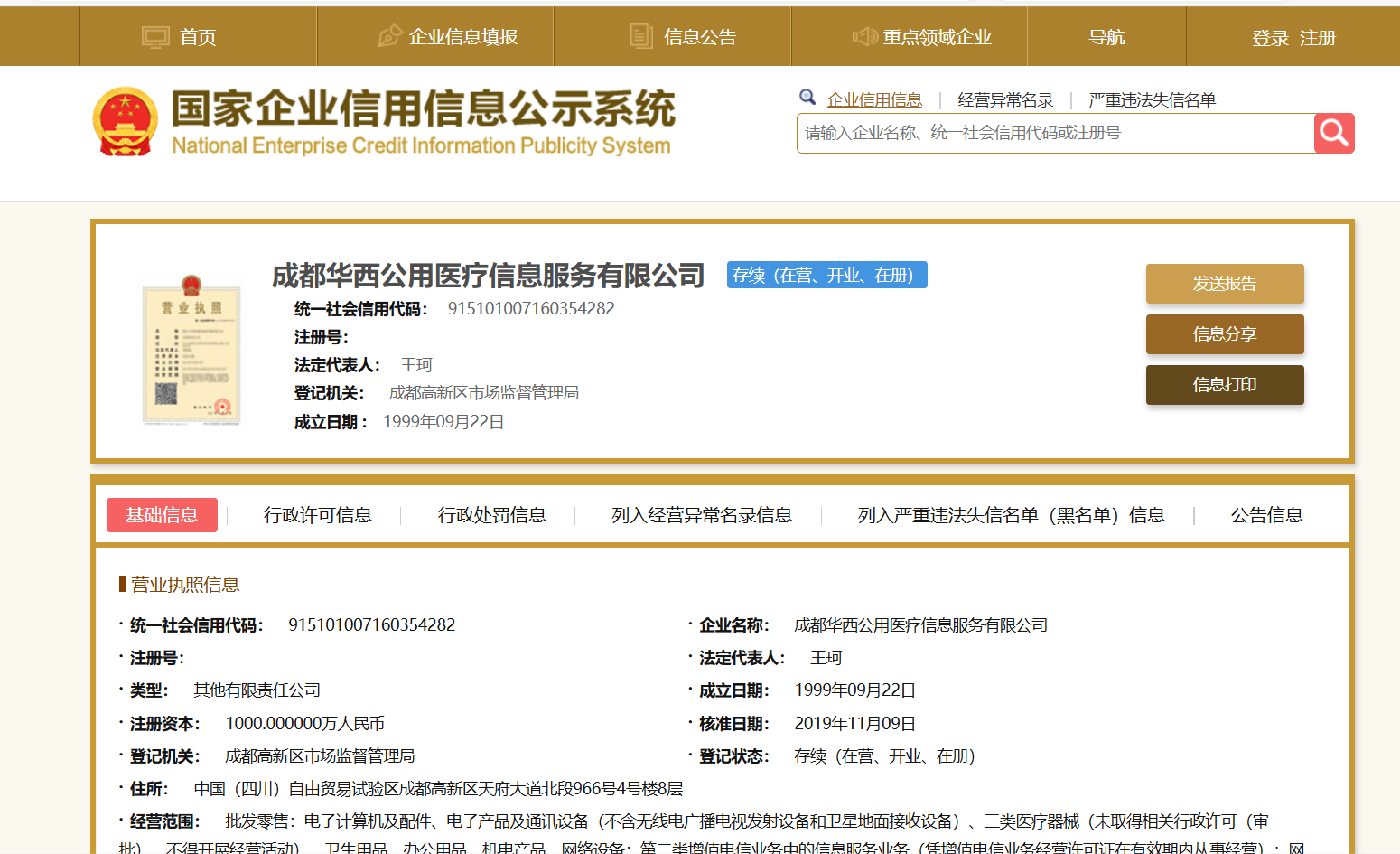Click the credit code in the header card

click(x=531, y=309)
